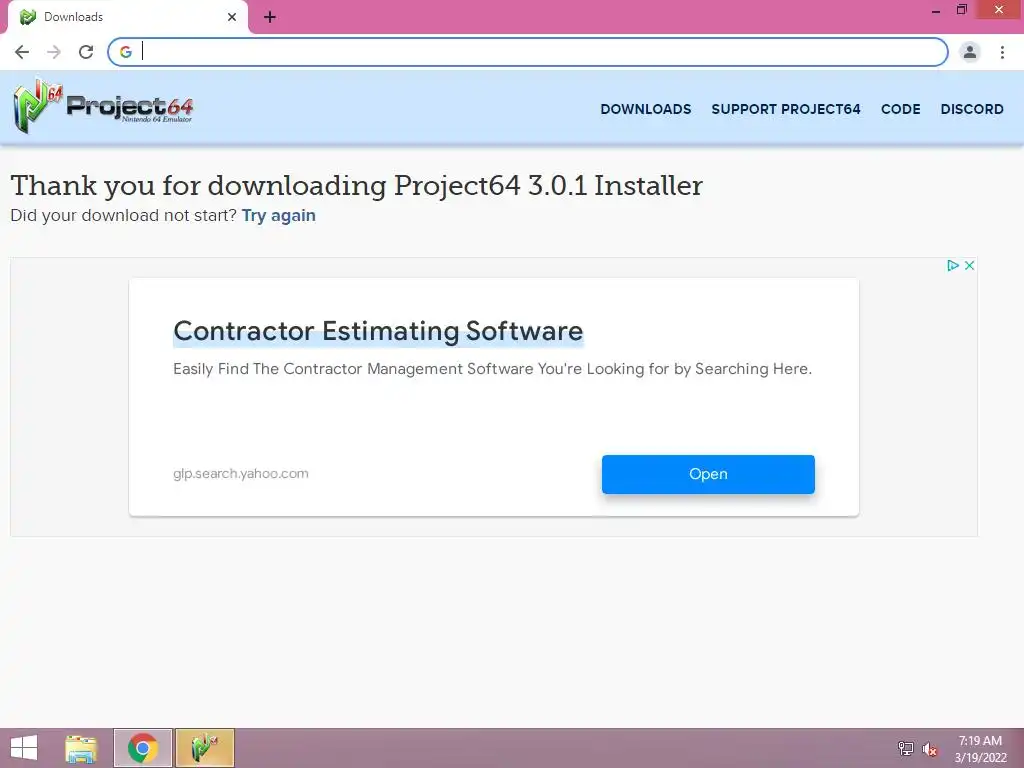Open a new tab with plus button

270,18
